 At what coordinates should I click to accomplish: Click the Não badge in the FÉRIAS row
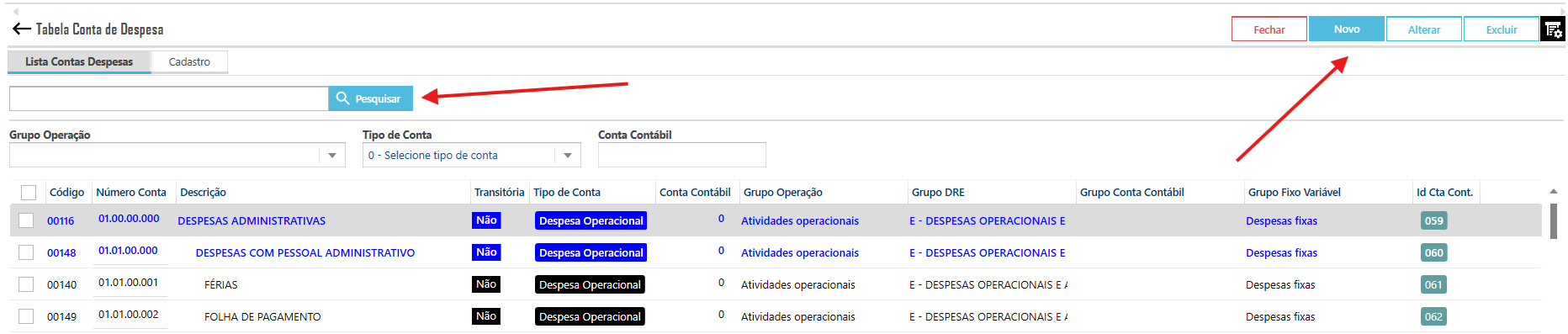click(486, 284)
